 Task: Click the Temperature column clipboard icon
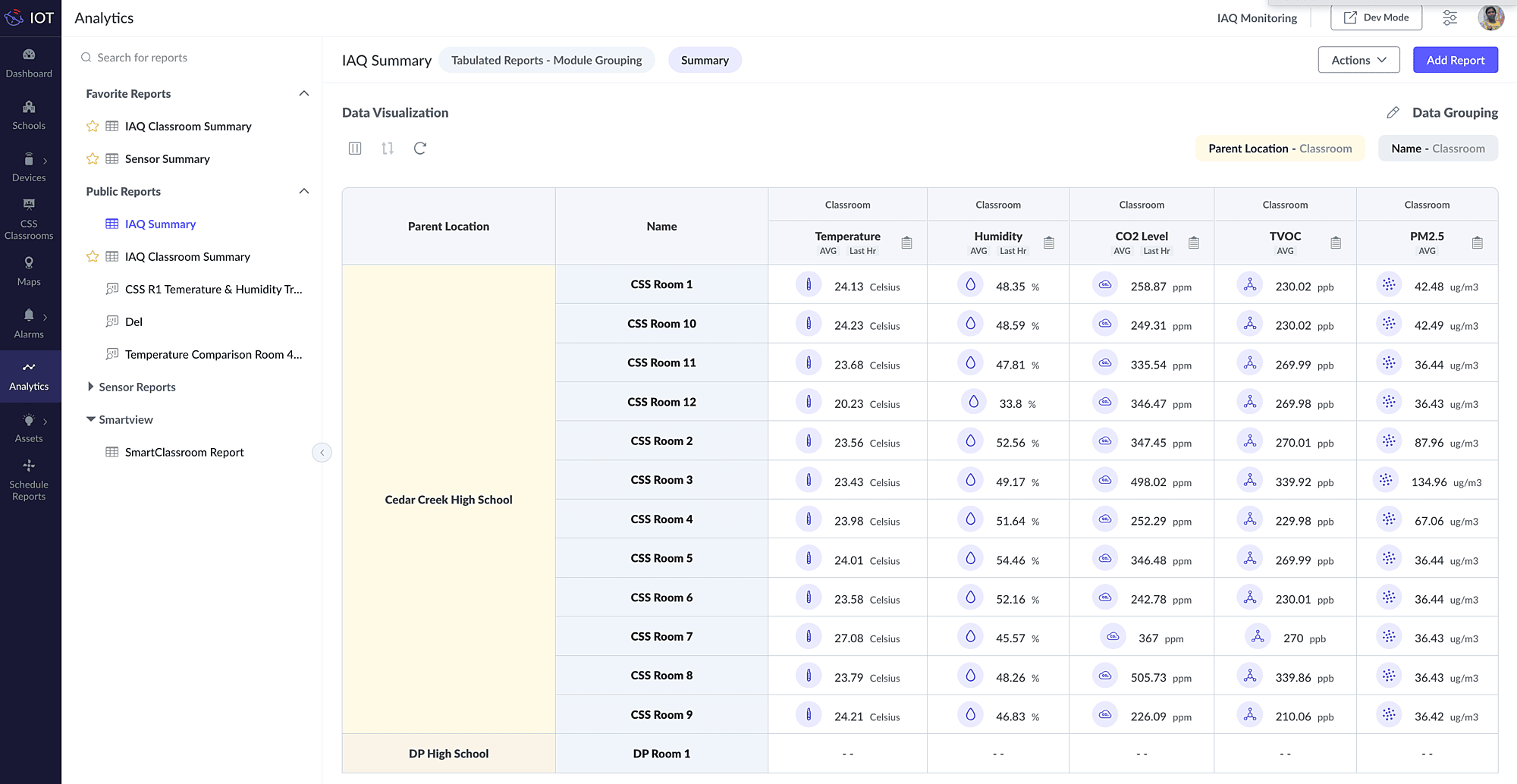[906, 243]
